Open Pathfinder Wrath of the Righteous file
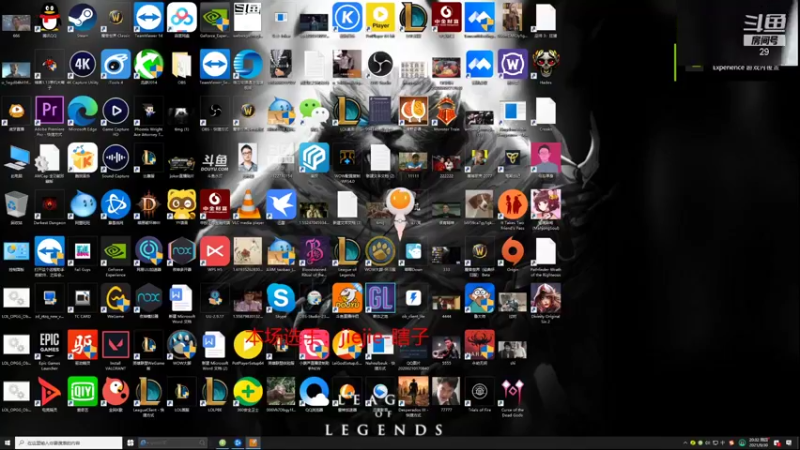The width and height of the screenshot is (800, 450). 545,252
